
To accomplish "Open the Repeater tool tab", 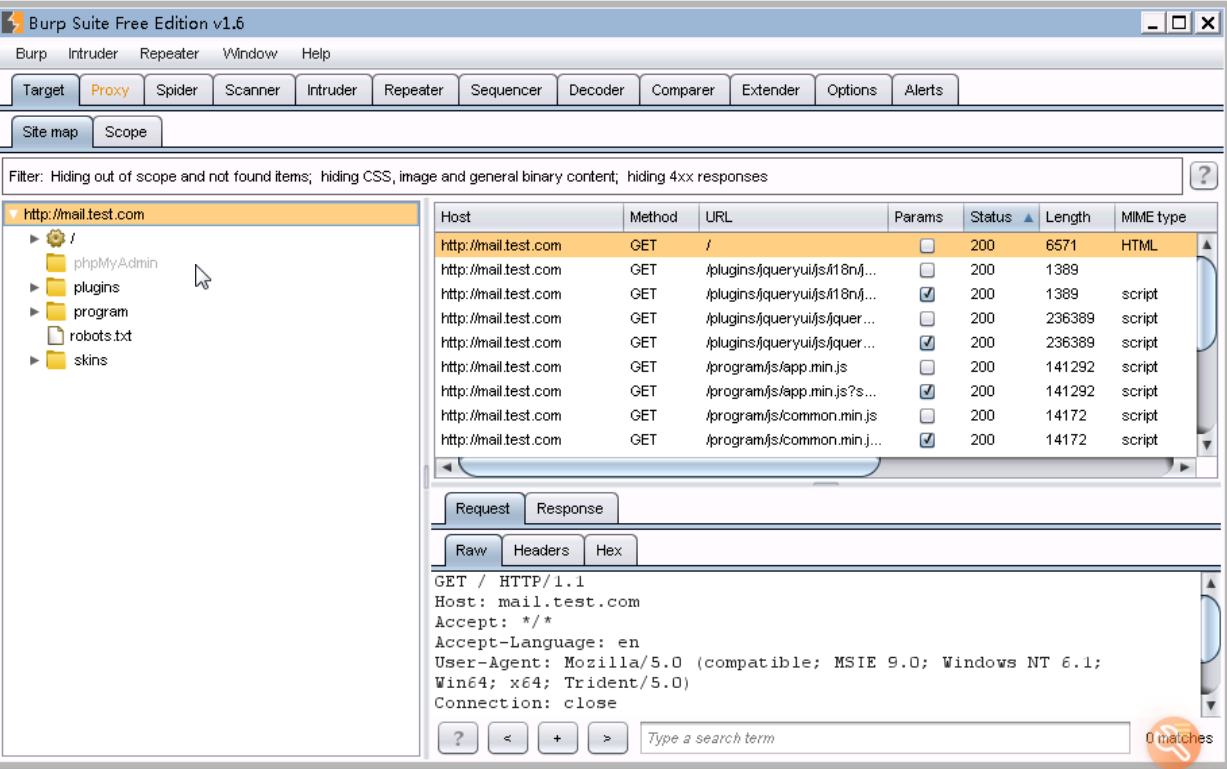I will [414, 90].
